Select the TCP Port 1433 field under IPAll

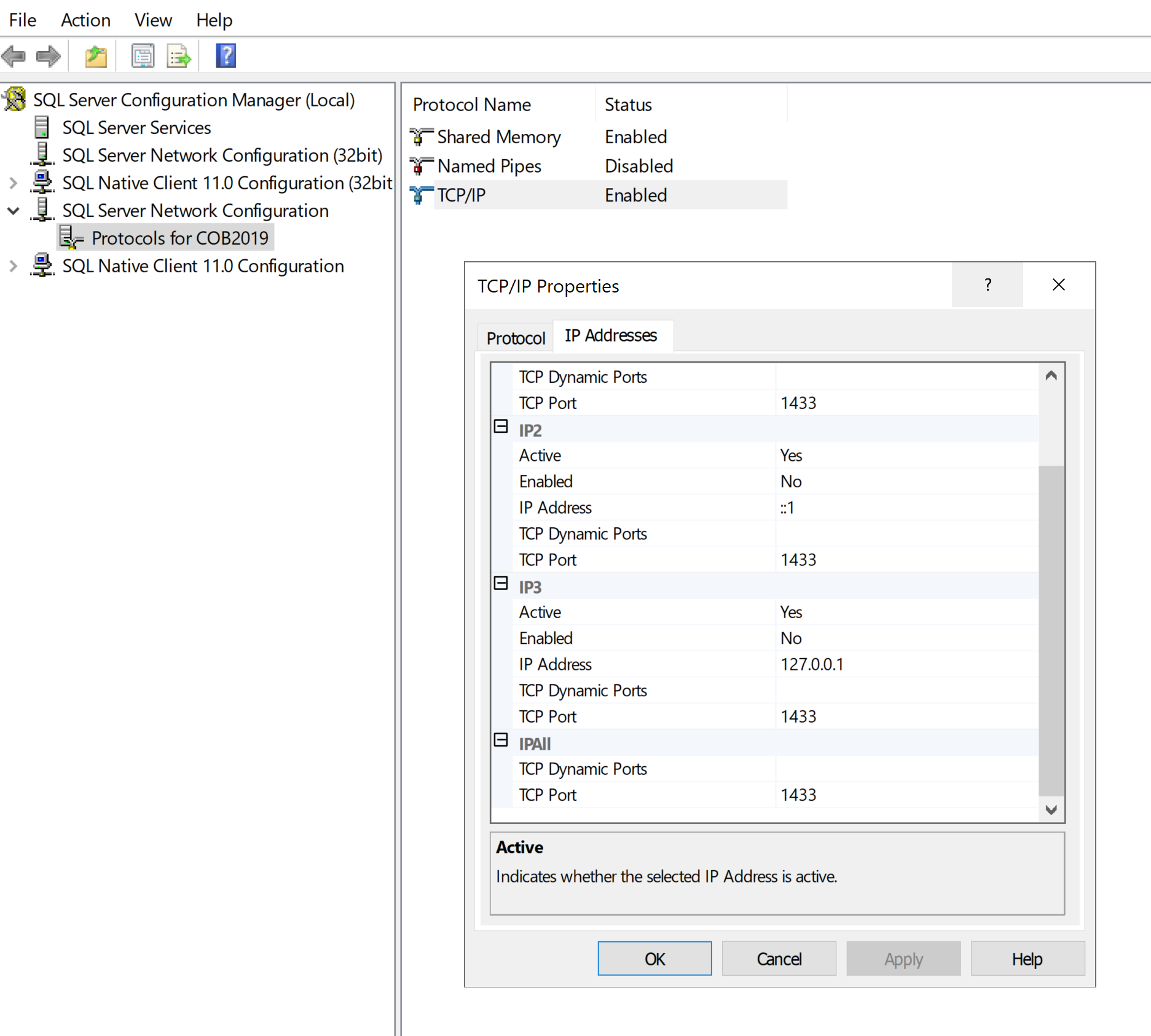tap(860, 795)
